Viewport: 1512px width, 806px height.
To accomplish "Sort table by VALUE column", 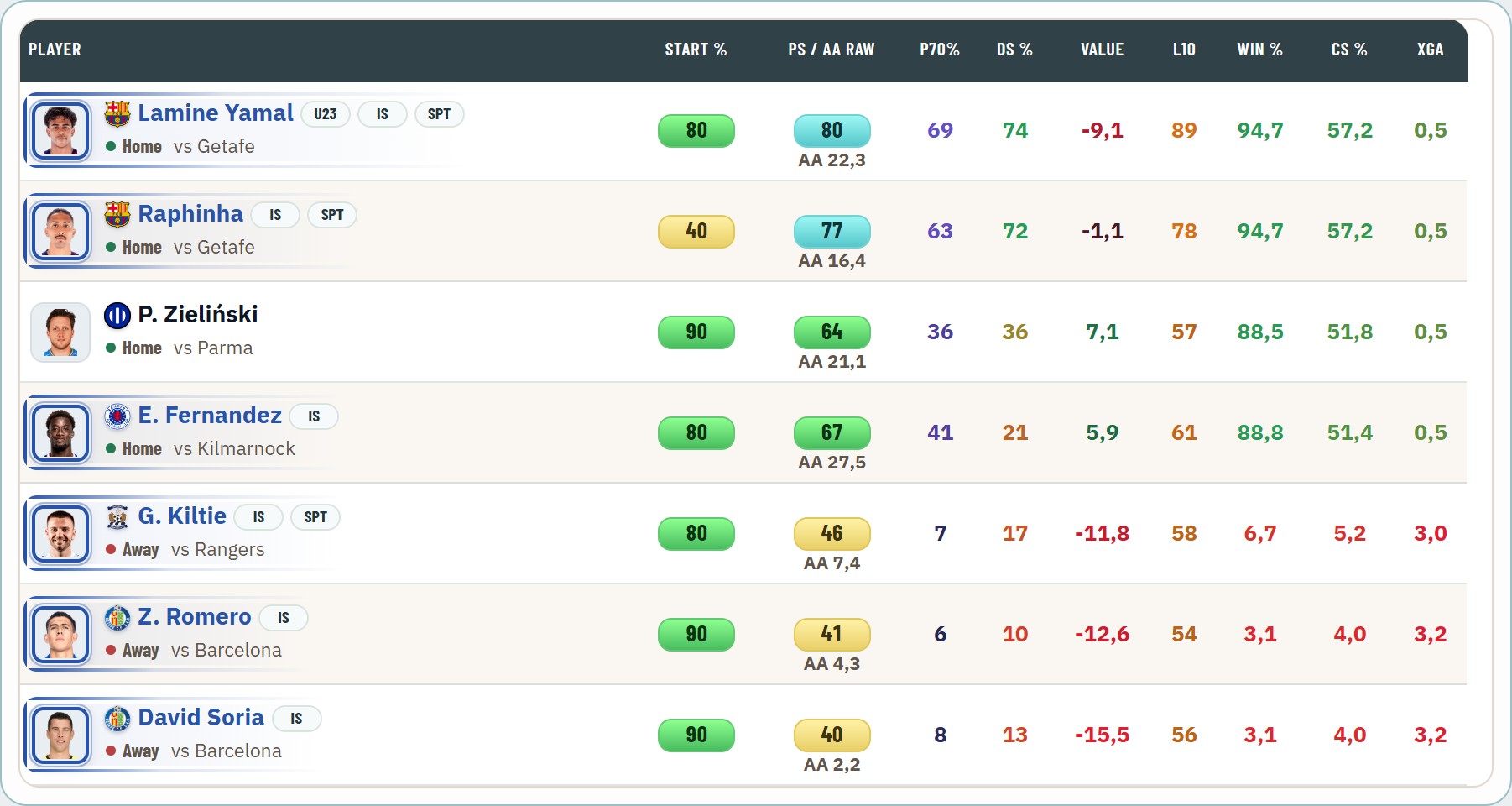I will coord(1102,50).
